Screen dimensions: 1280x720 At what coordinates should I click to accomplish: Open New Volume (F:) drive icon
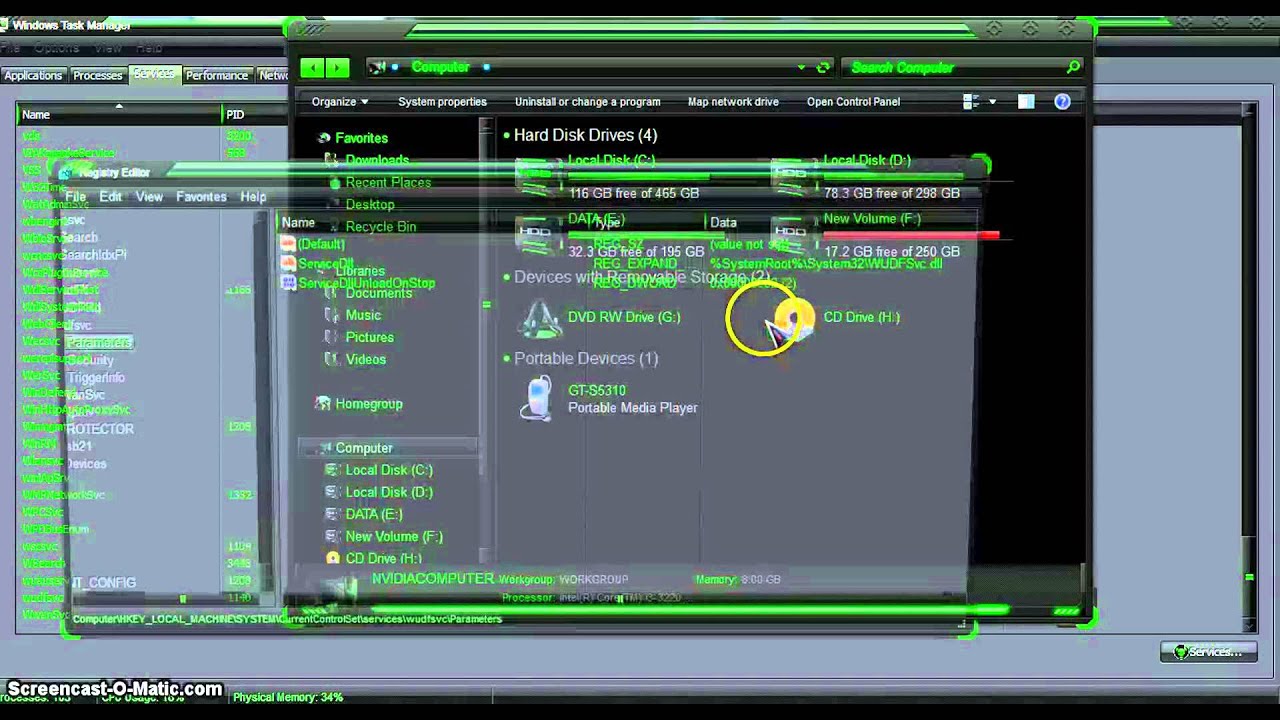pyautogui.click(x=792, y=234)
